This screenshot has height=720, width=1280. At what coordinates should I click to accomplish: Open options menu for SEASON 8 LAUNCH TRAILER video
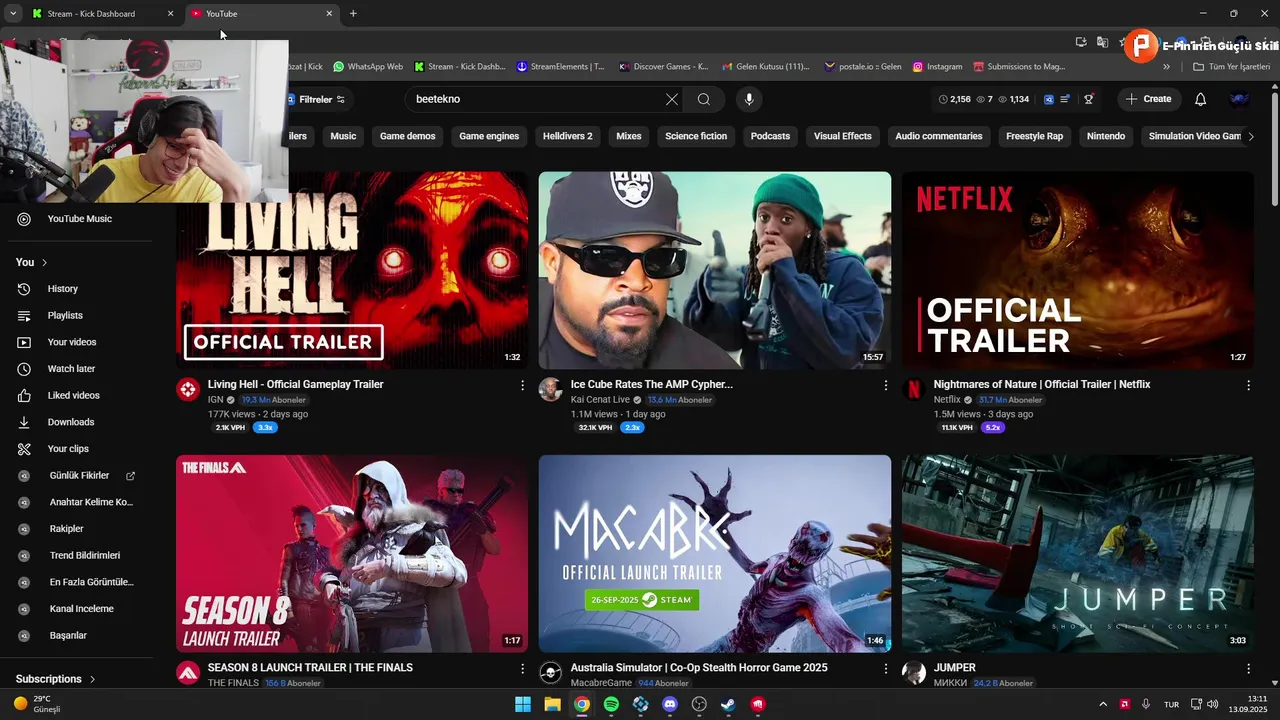click(x=522, y=668)
